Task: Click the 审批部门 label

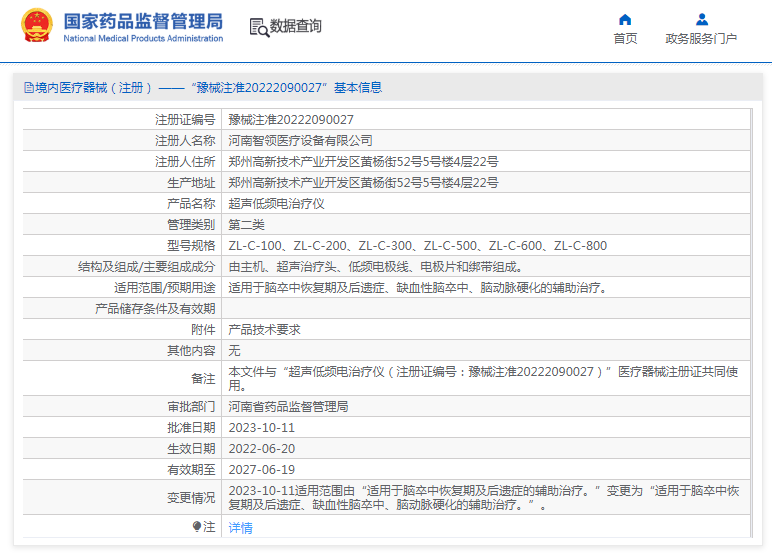Action: pos(191,407)
